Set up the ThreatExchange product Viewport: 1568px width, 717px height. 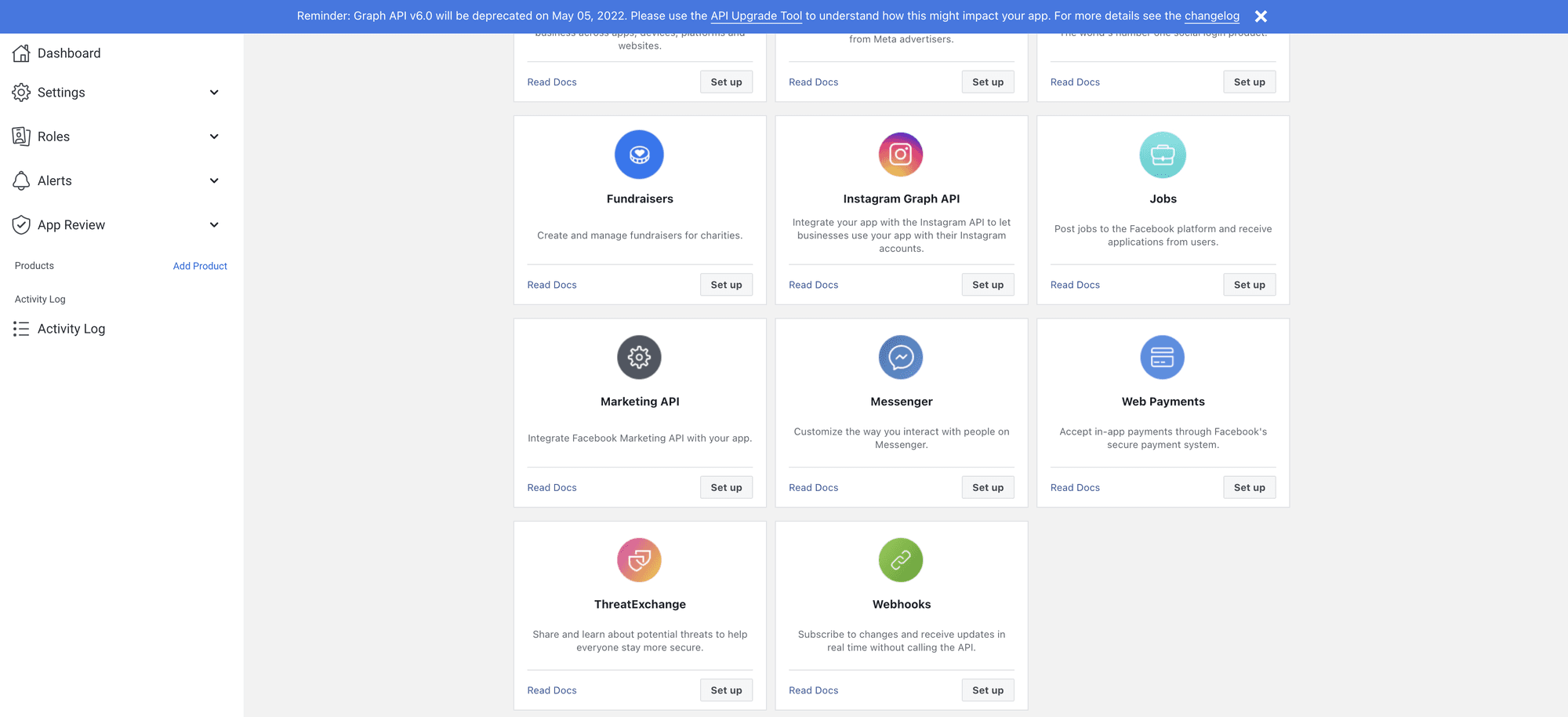pyautogui.click(x=726, y=690)
